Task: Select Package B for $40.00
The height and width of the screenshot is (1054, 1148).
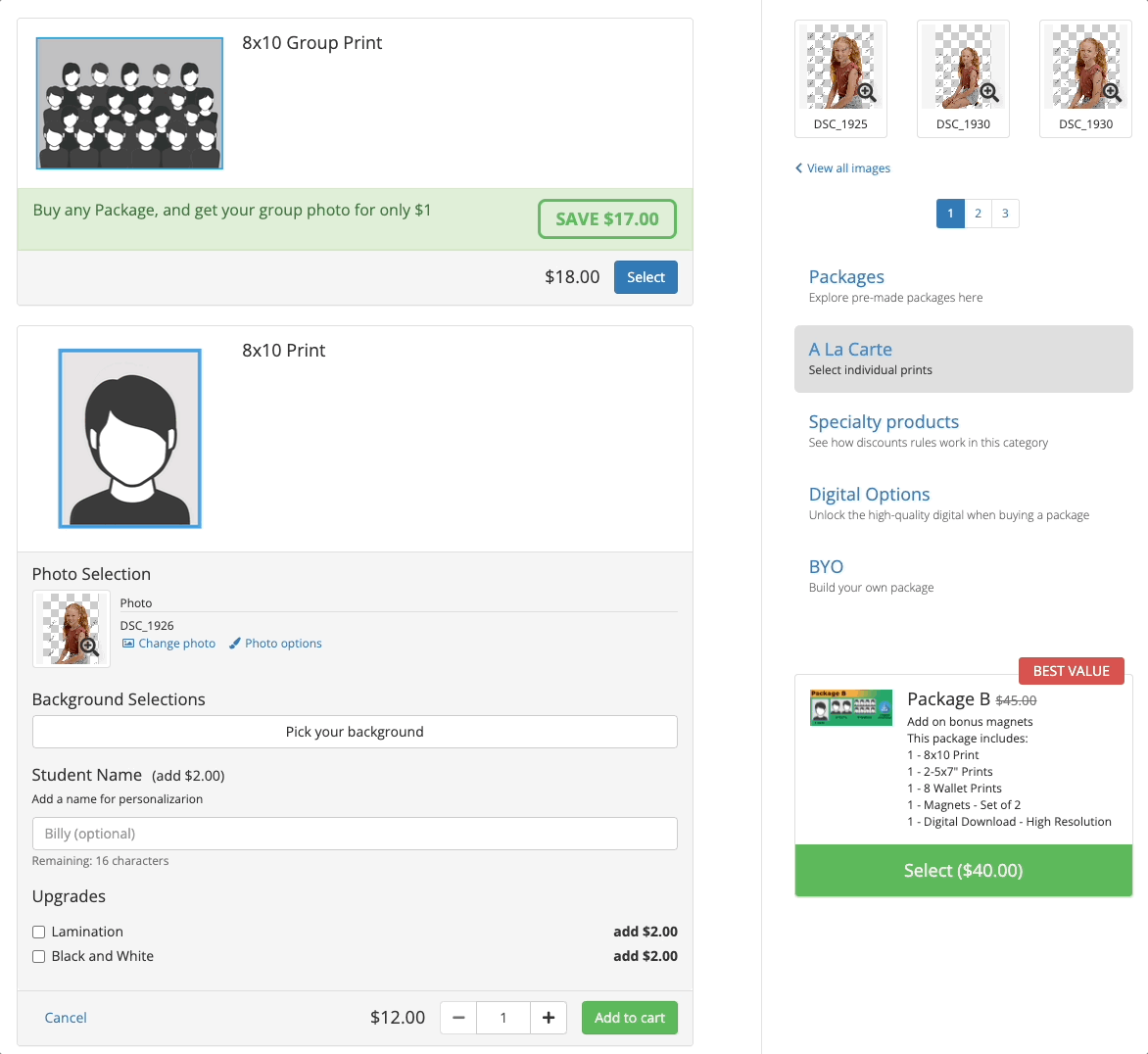Action: coord(964,870)
